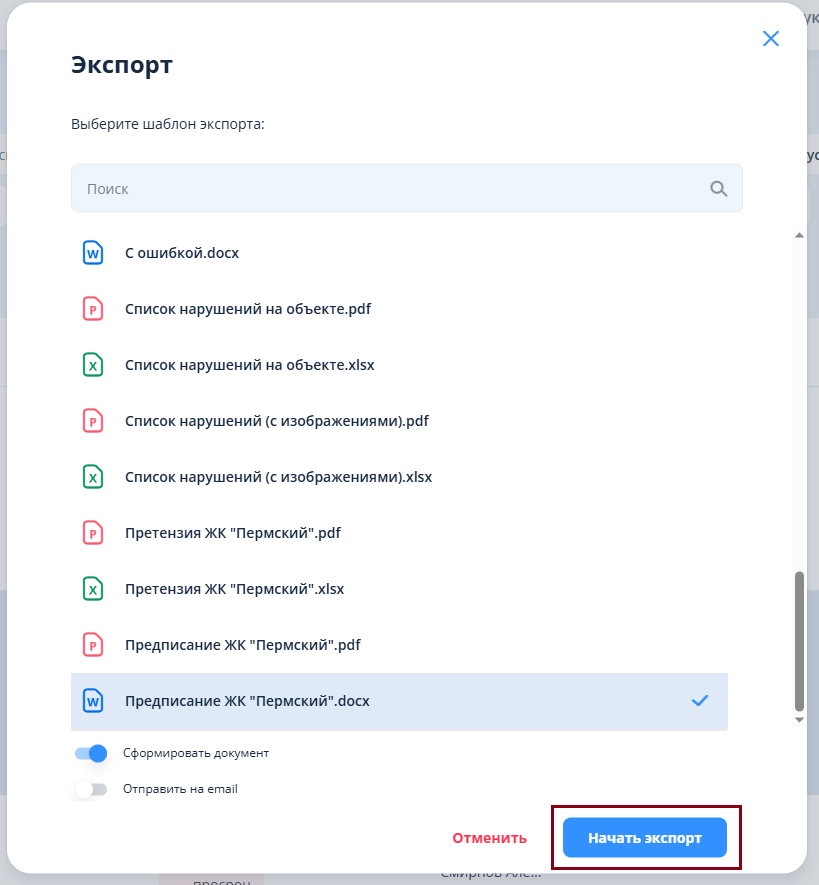Click the Начать экспорт button

tap(645, 838)
